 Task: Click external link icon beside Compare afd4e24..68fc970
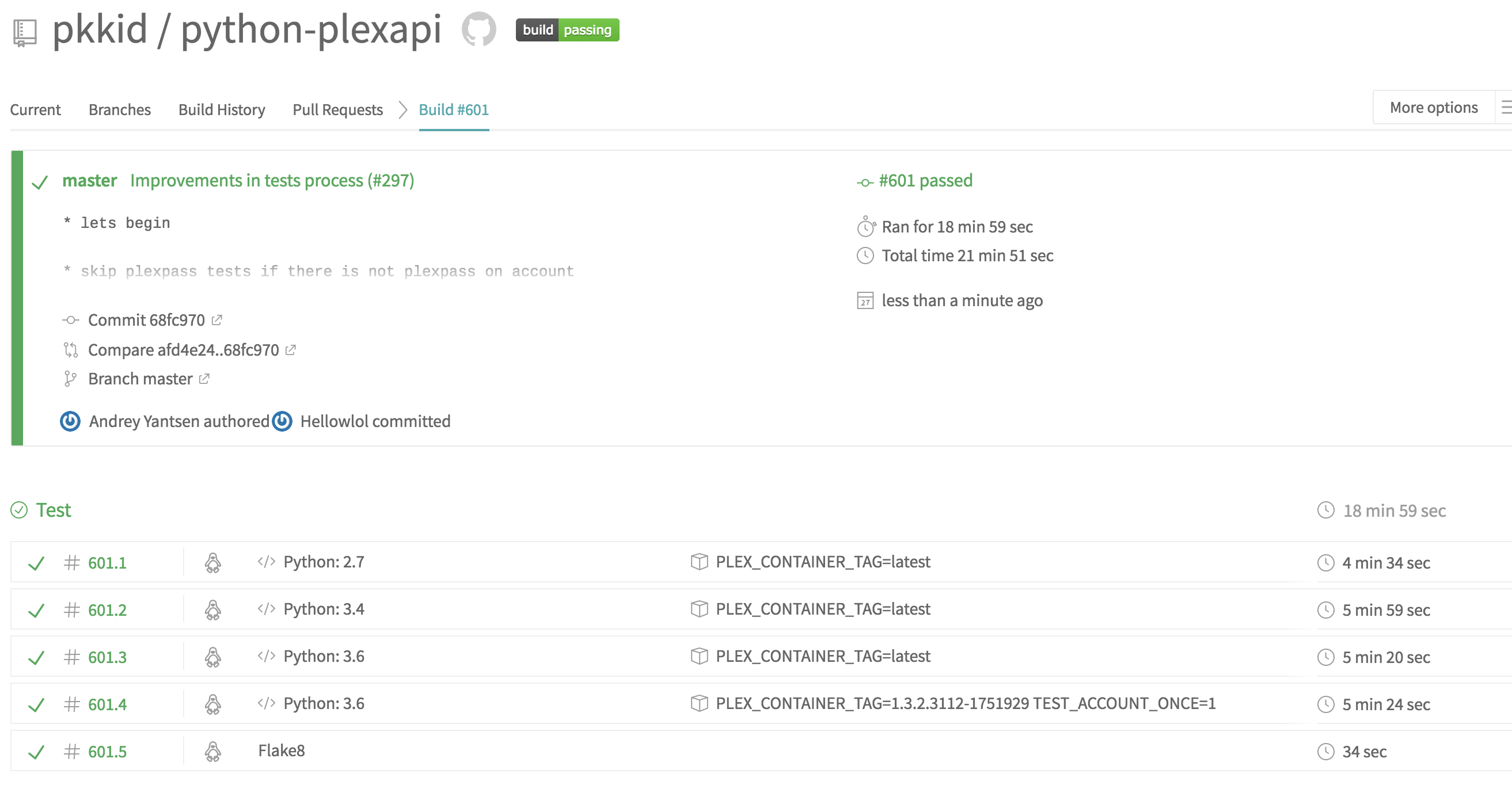click(291, 350)
